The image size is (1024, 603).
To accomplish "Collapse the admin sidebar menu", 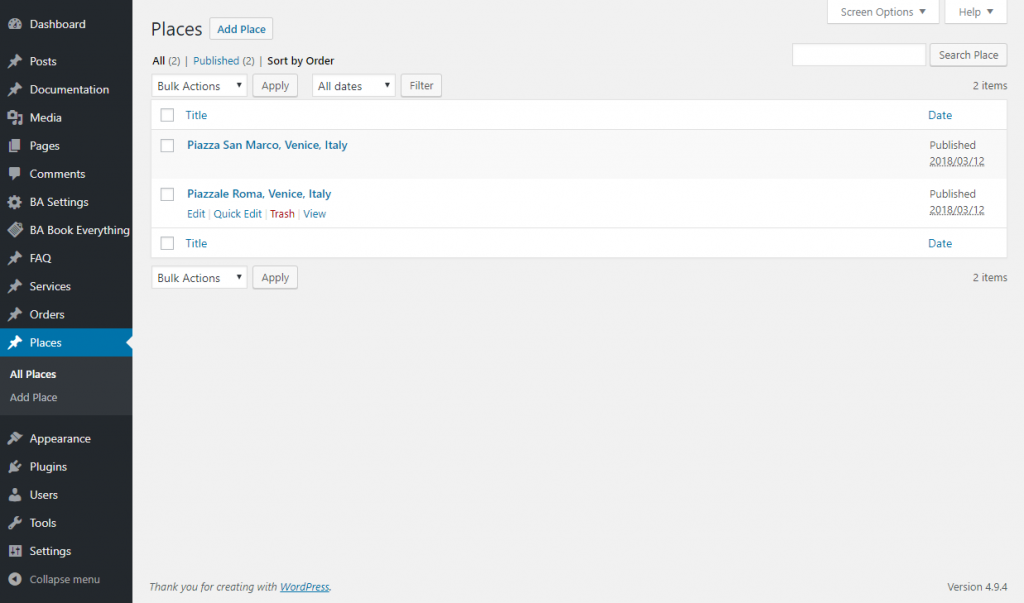I will point(55,579).
